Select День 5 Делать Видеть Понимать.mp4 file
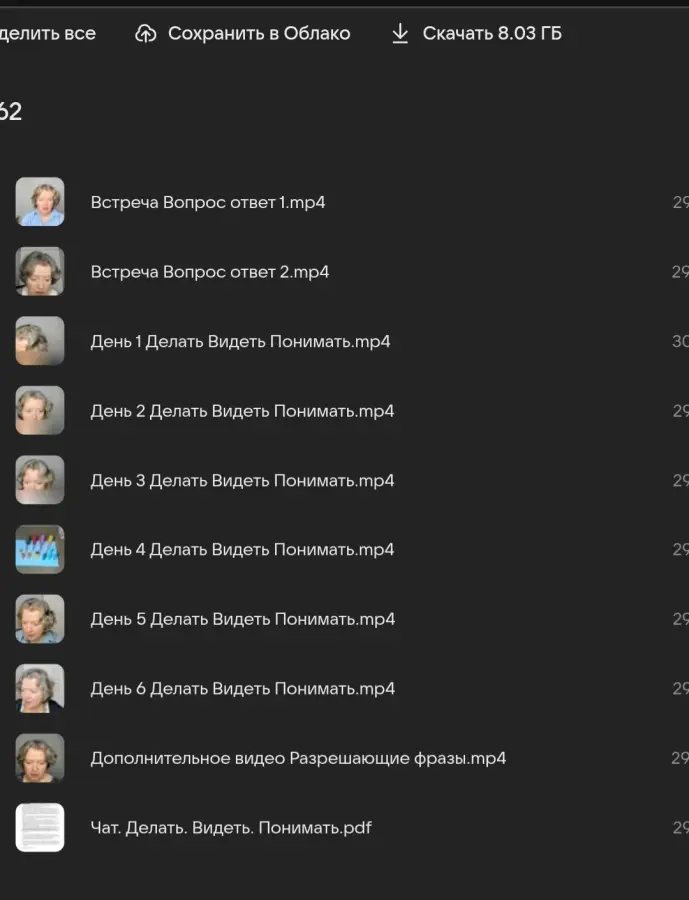 [243, 619]
